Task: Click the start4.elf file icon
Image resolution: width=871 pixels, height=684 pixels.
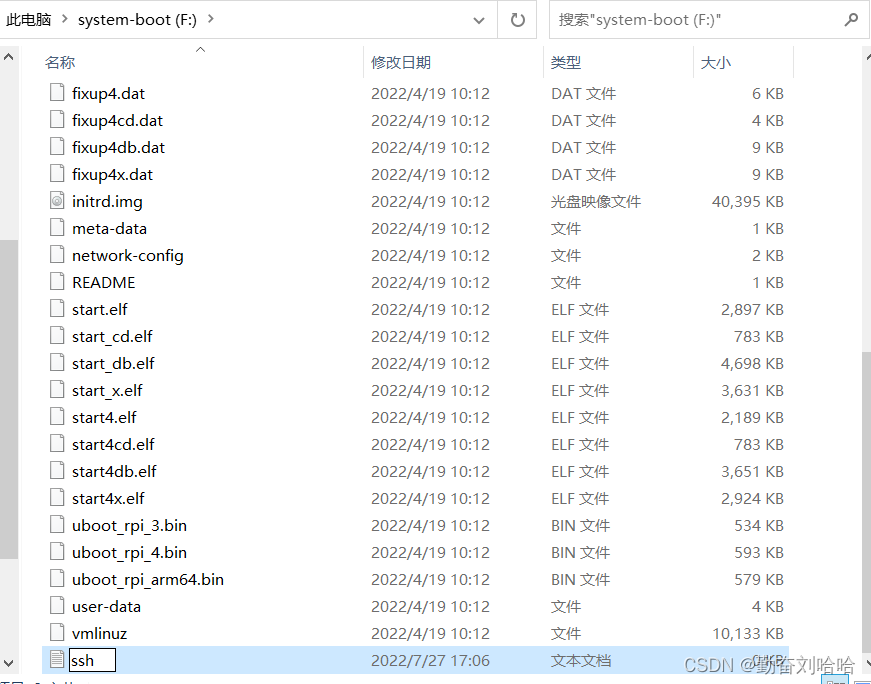Action: point(57,417)
